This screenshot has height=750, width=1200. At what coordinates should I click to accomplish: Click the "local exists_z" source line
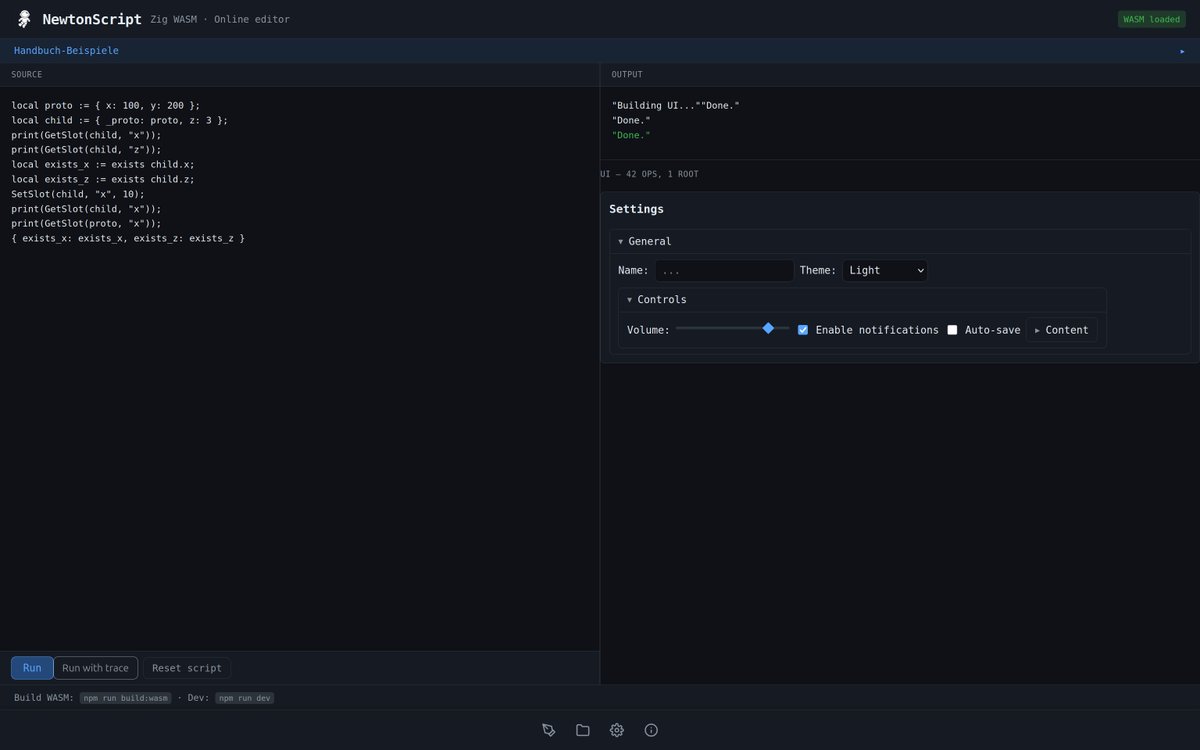103,179
